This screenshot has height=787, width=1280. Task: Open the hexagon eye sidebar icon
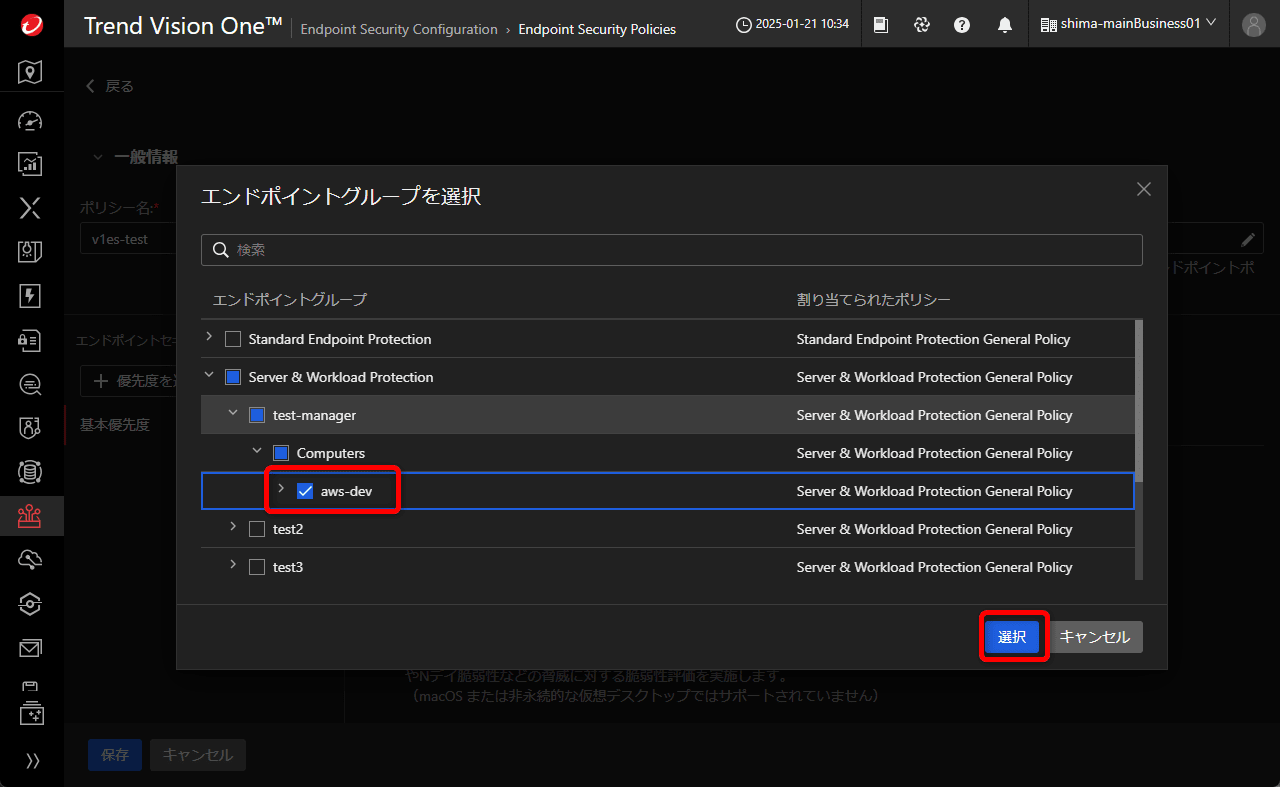click(x=31, y=603)
